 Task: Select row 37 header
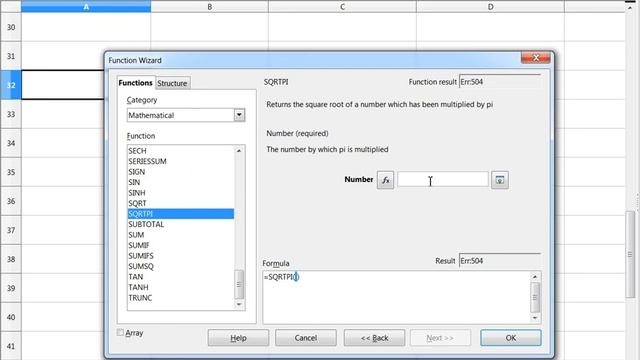point(11,230)
